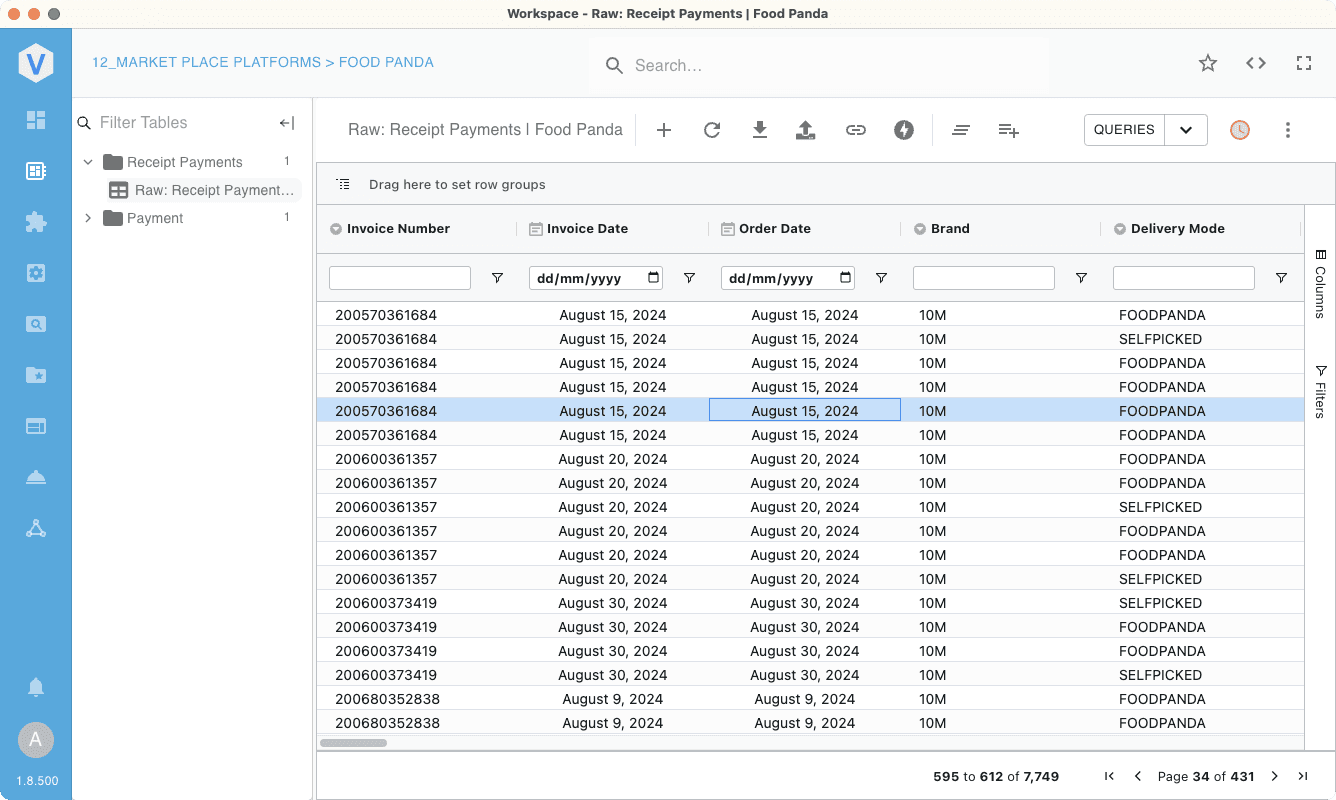Open 12_MARKET PLACE PLATFORMS breadcrumb link
This screenshot has width=1336, height=800.
coord(207,62)
